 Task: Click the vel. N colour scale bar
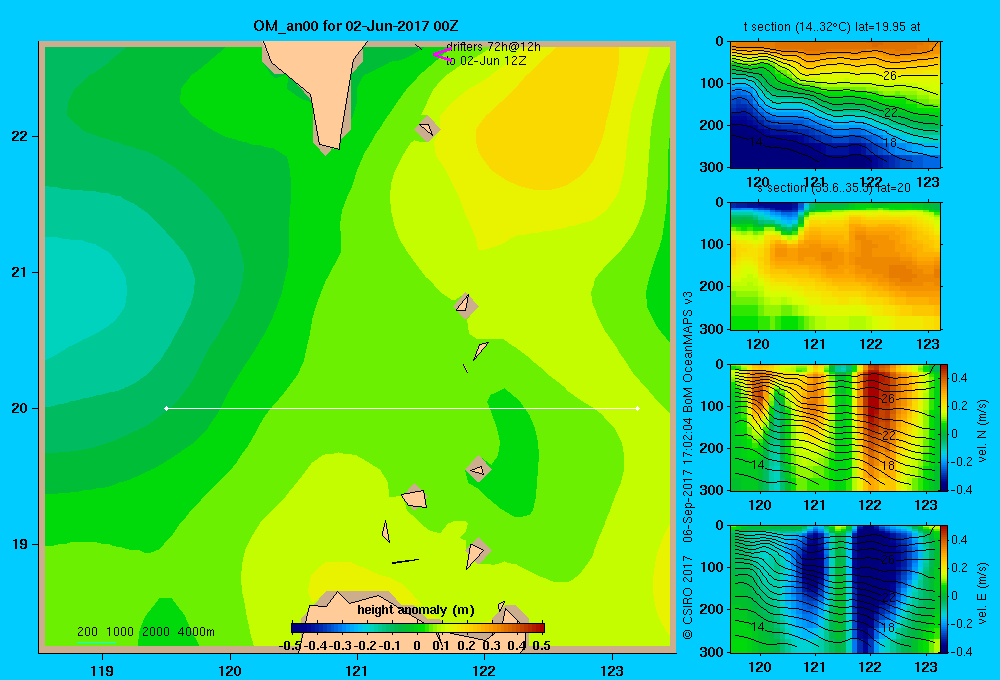pos(945,427)
